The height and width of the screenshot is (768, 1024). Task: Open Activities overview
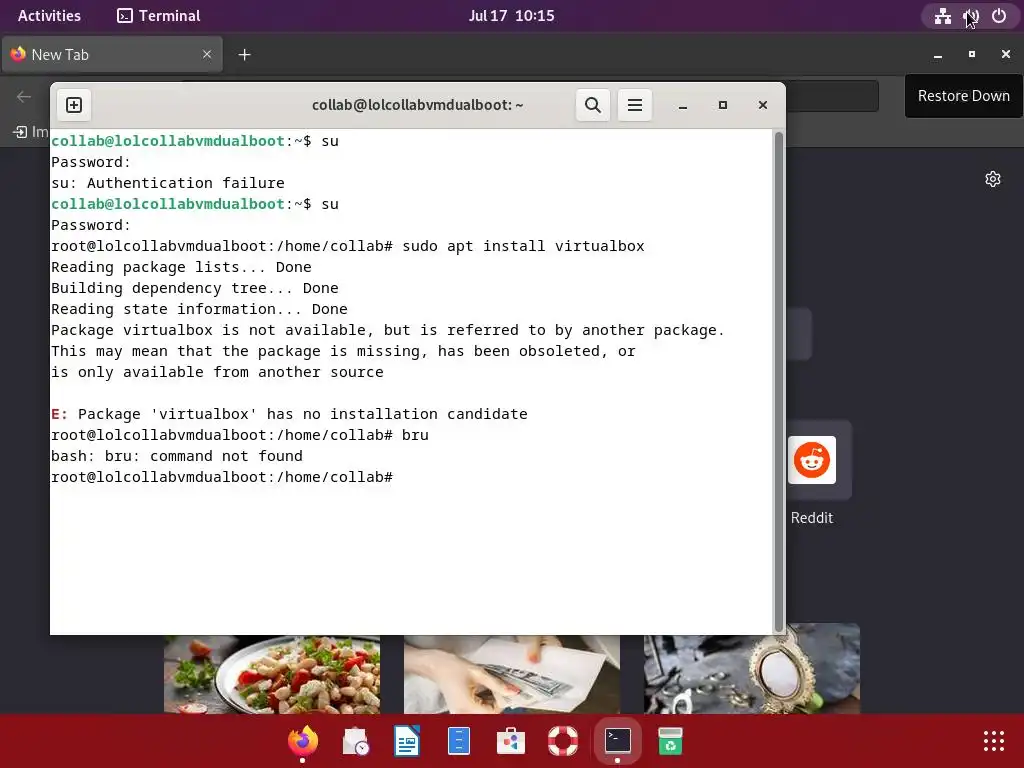[x=49, y=16]
